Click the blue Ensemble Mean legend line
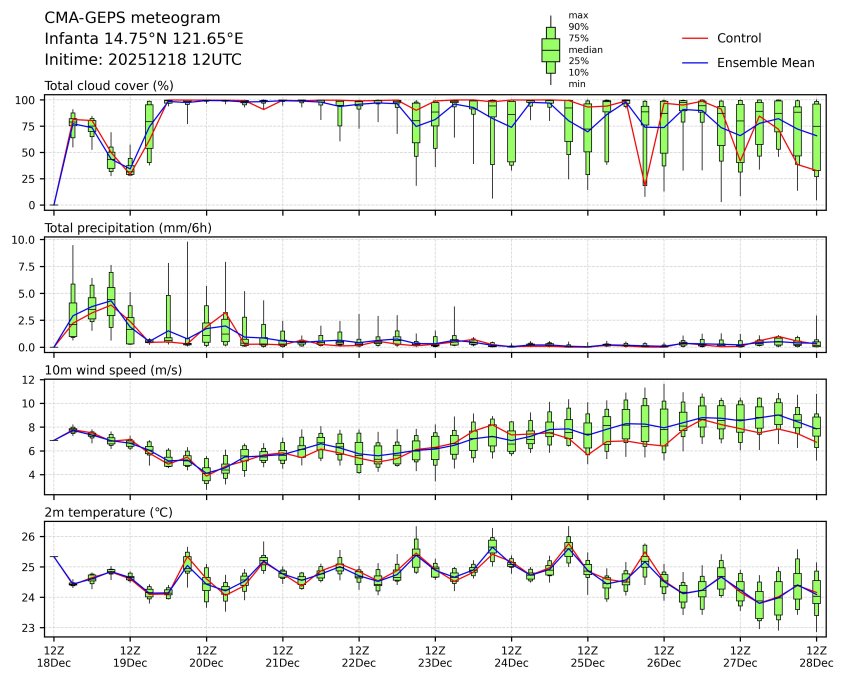Viewport: 845px width, 680px height. pos(696,62)
